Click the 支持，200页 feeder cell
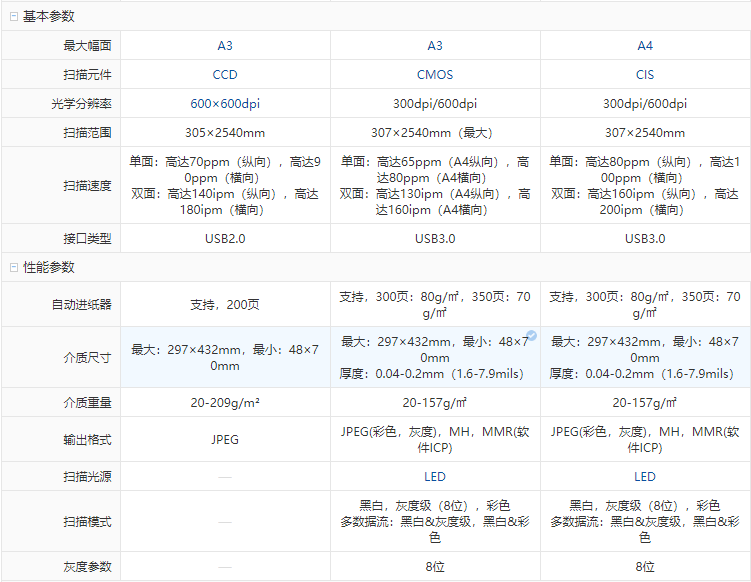The height and width of the screenshot is (582, 751). 225,305
